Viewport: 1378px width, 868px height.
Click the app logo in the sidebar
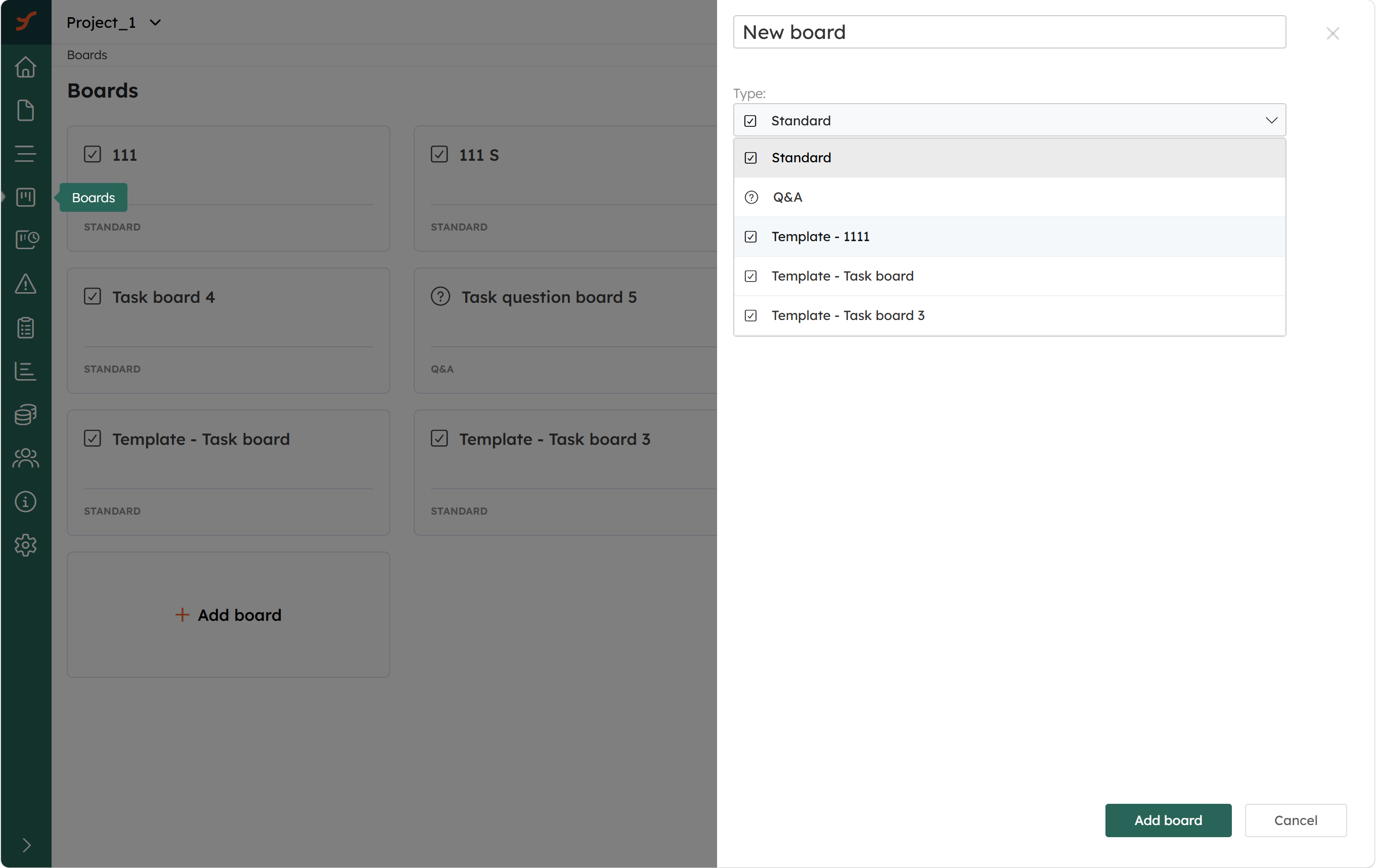tap(26, 21)
